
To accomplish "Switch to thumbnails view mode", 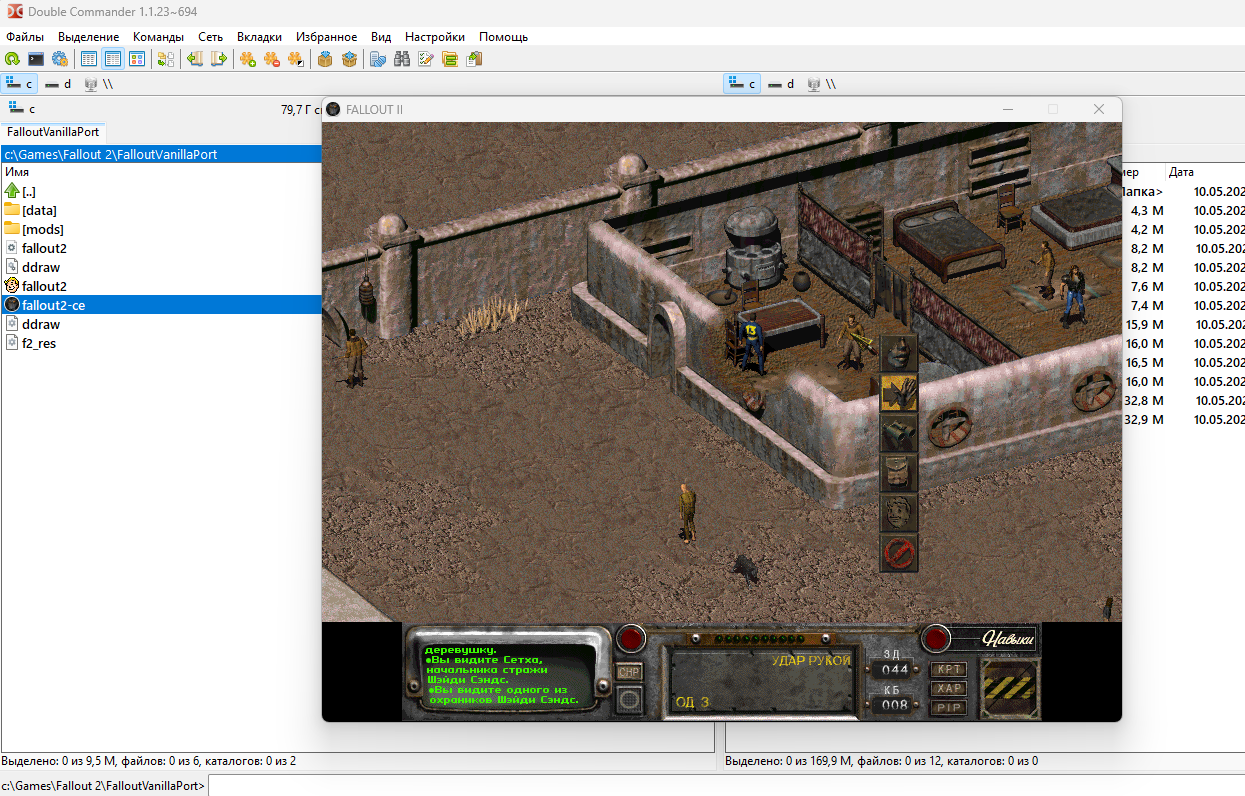I will pyautogui.click(x=137, y=59).
